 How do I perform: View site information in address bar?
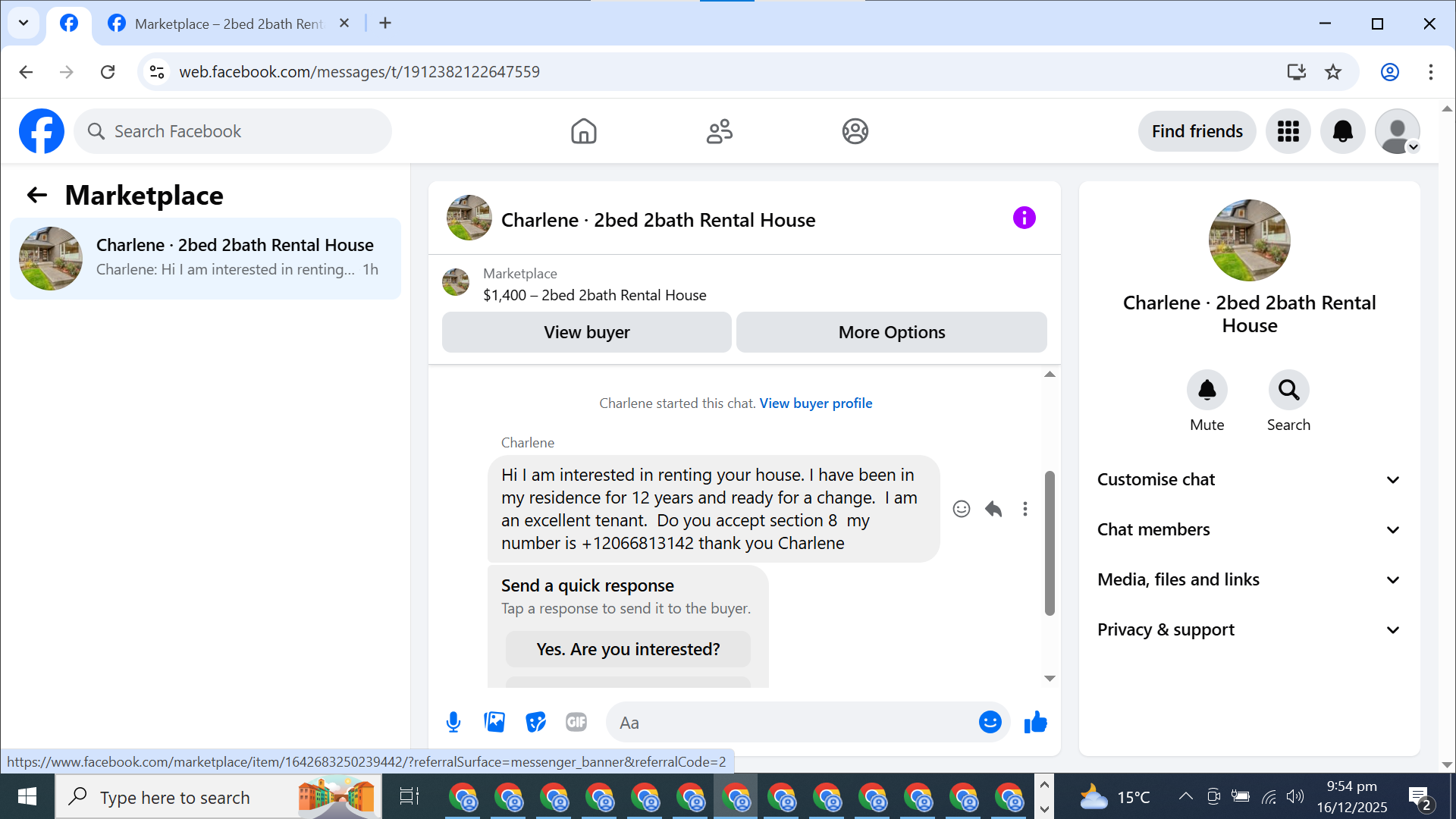tap(157, 72)
